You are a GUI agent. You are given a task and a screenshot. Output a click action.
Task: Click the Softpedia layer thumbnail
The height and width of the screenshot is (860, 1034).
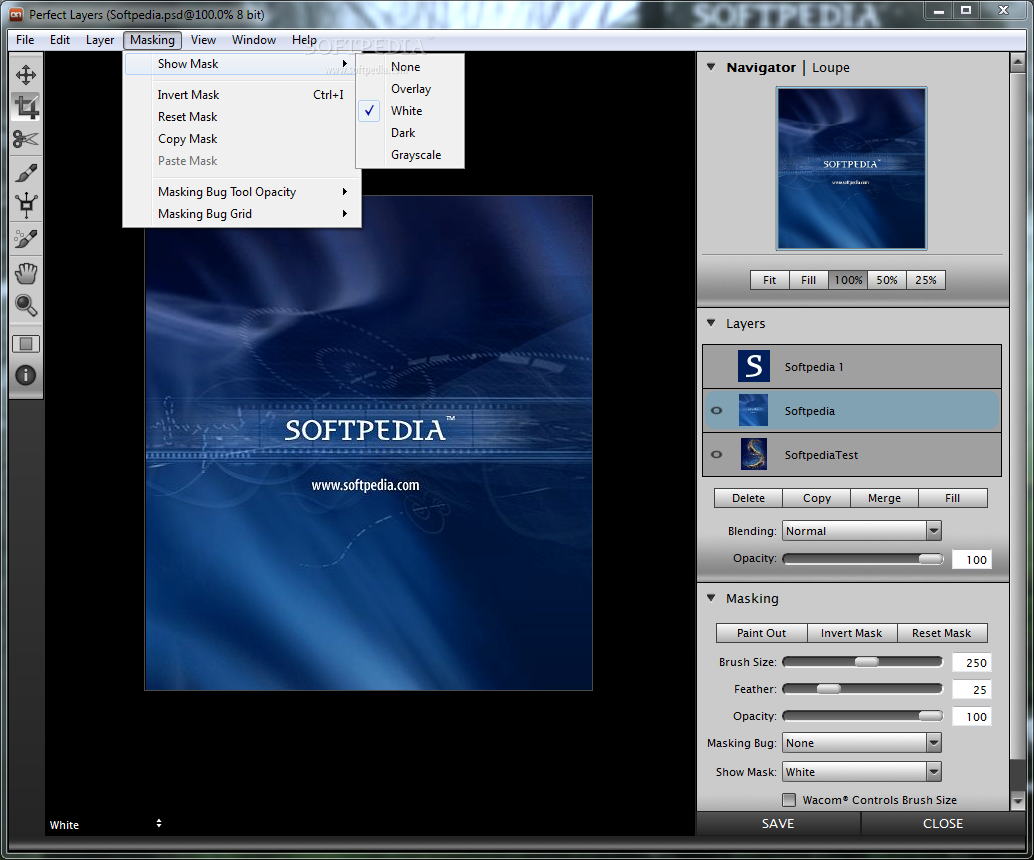754,410
